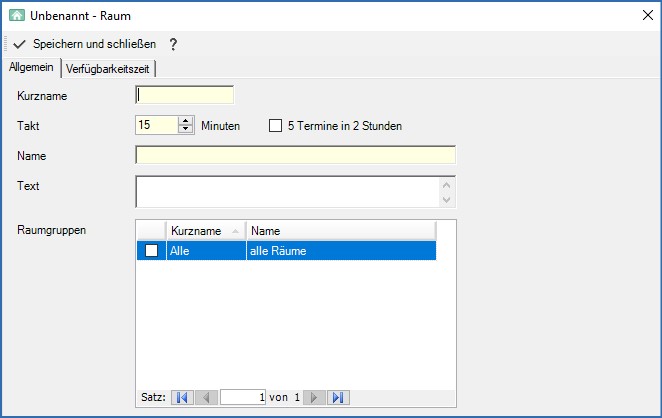Image resolution: width=662 pixels, height=418 pixels.
Task: Decrease Takt minutes with down arrow
Action: (185, 130)
